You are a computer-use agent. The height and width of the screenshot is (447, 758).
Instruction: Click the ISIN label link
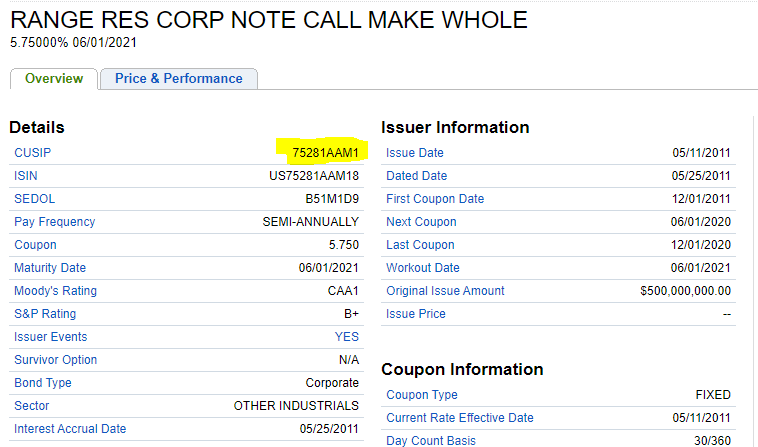(26, 176)
